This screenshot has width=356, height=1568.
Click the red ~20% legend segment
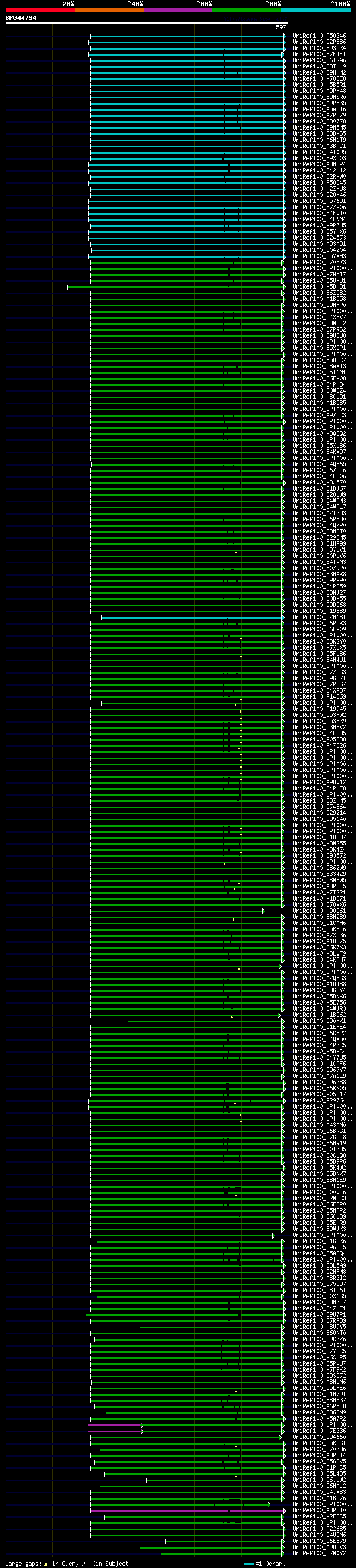(x=39, y=10)
